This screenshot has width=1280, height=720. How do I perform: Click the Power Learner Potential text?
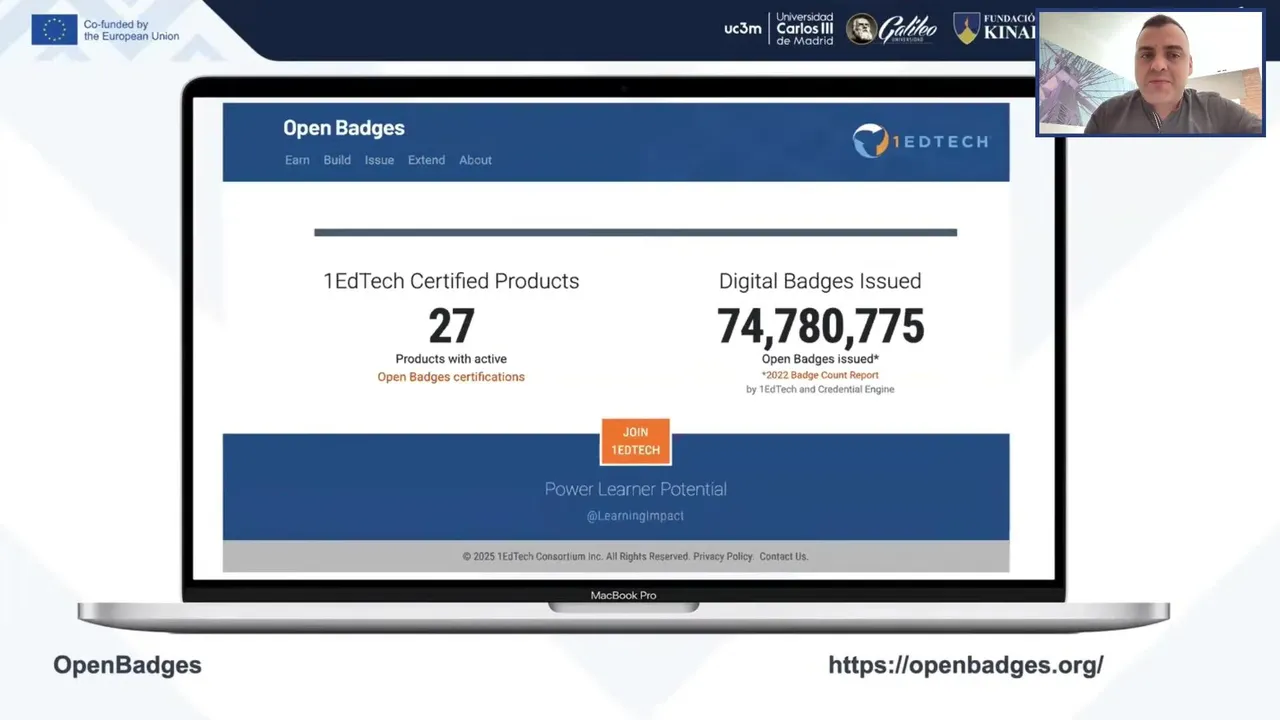[636, 489]
